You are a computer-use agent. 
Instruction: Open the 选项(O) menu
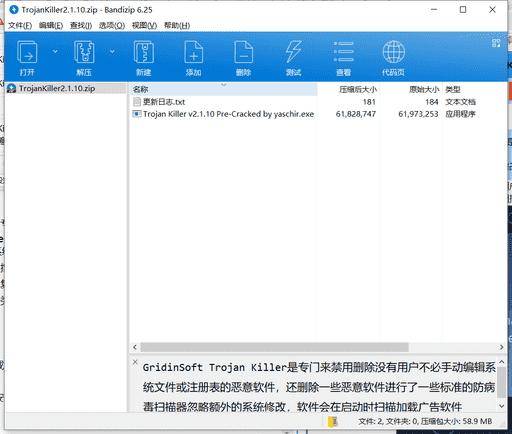[x=112, y=26]
